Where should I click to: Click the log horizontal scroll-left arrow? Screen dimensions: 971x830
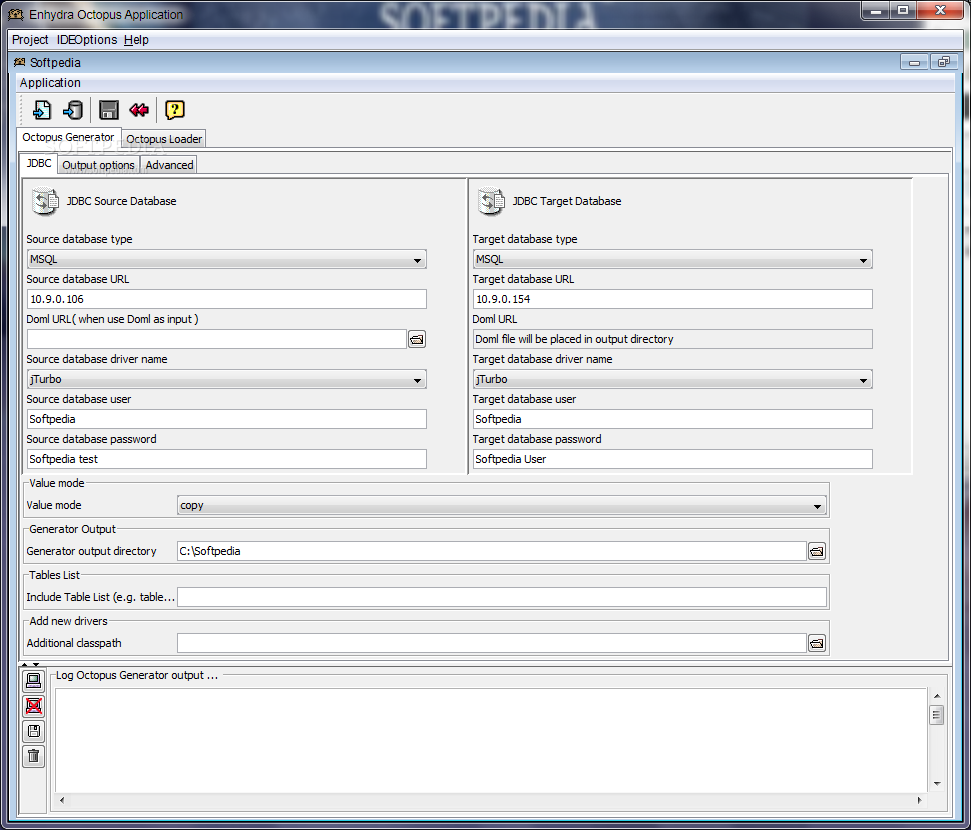62,800
